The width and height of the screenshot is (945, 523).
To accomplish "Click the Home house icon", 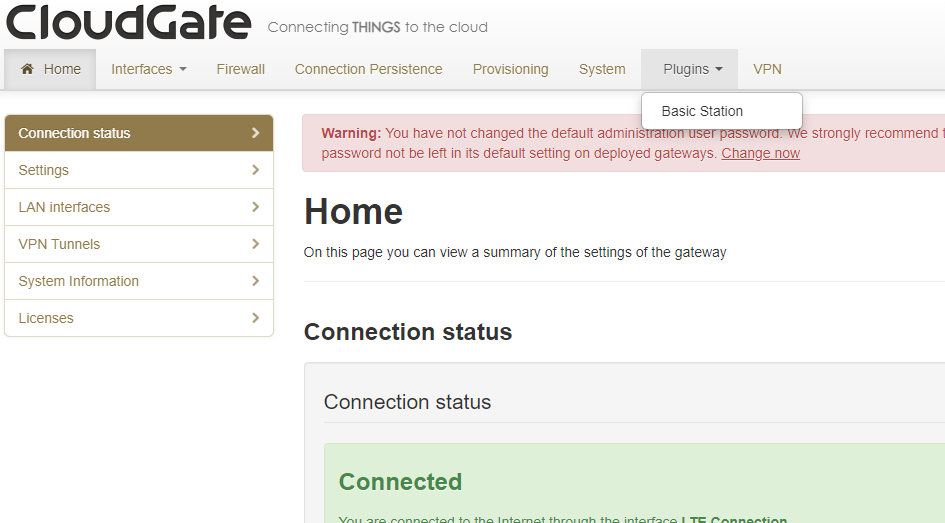I will (27, 69).
